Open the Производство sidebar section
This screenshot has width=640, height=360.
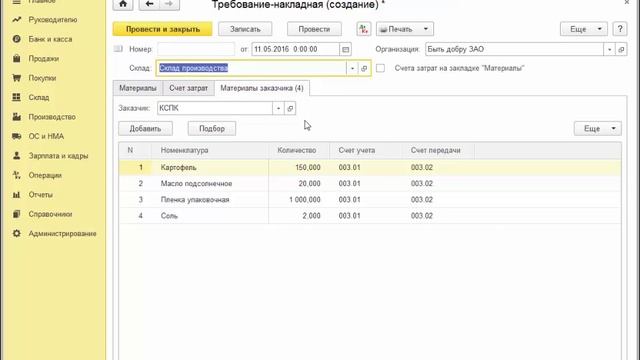[52, 117]
